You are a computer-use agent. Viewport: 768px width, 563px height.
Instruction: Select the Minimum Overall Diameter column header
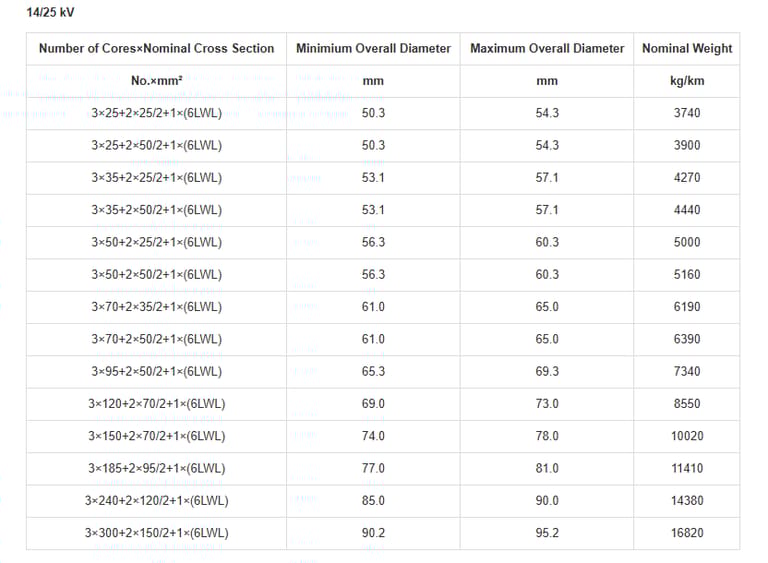coord(373,48)
